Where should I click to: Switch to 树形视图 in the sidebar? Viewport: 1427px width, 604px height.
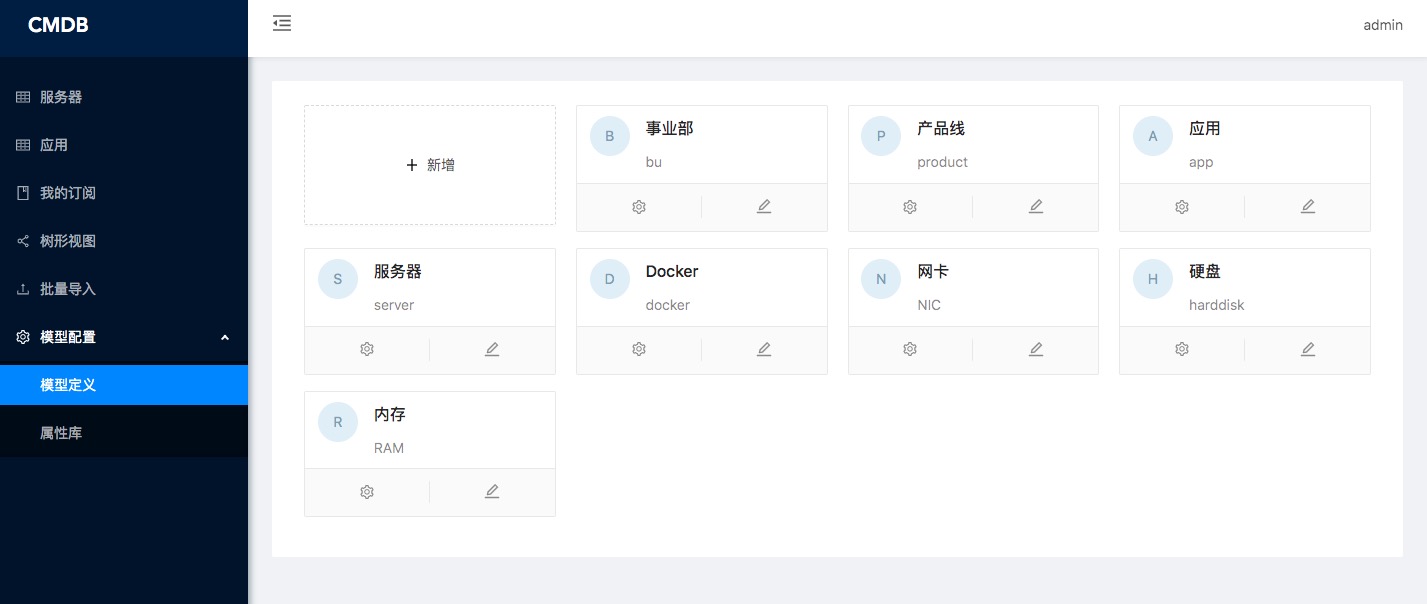coord(68,241)
